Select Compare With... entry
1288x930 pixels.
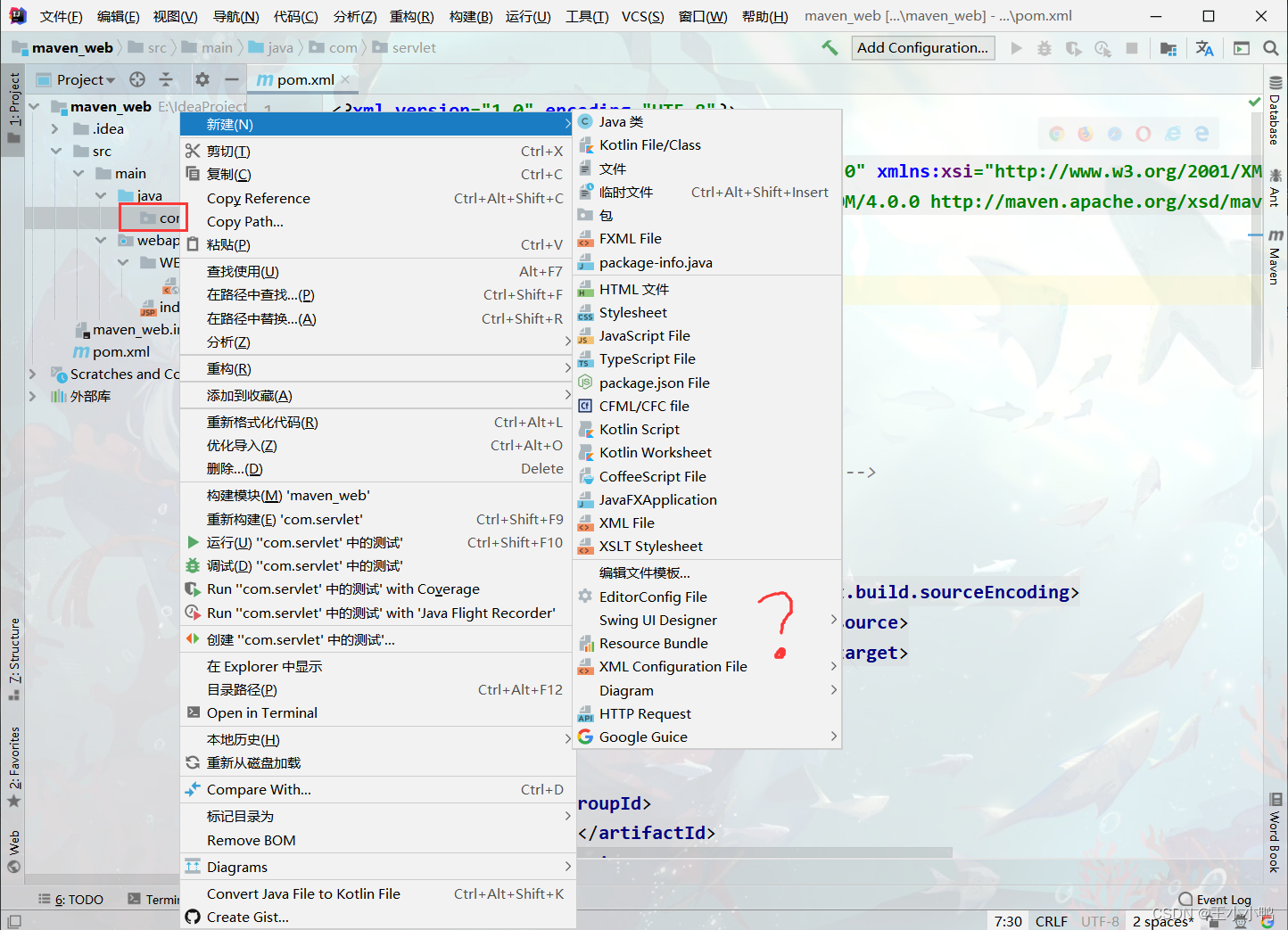pyautogui.click(x=376, y=789)
